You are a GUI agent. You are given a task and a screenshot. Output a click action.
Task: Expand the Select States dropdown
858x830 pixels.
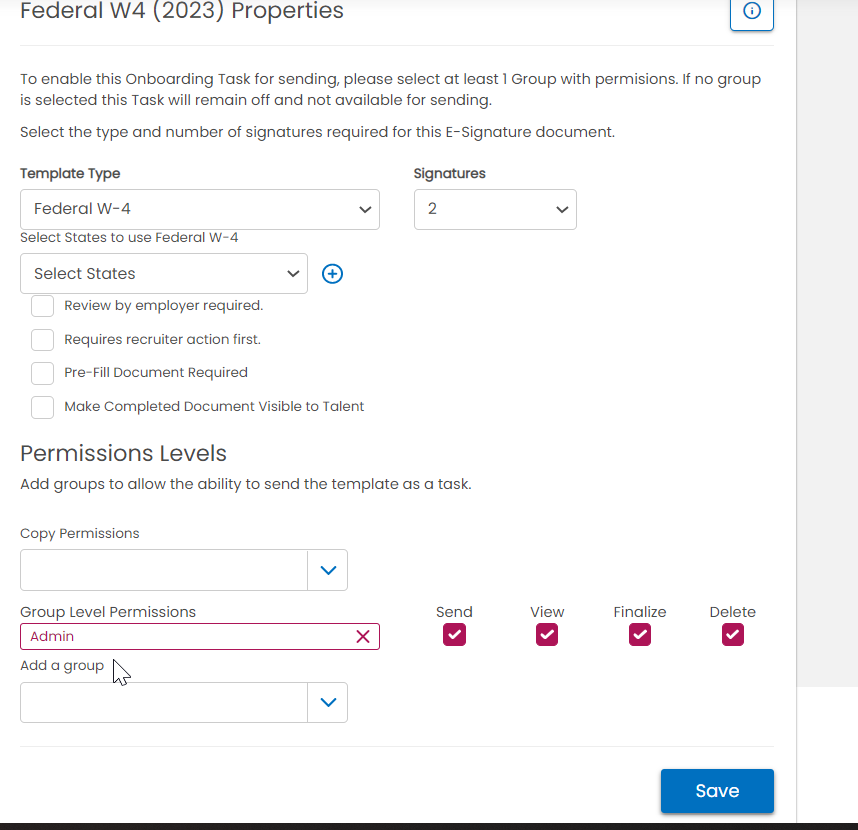pos(164,274)
